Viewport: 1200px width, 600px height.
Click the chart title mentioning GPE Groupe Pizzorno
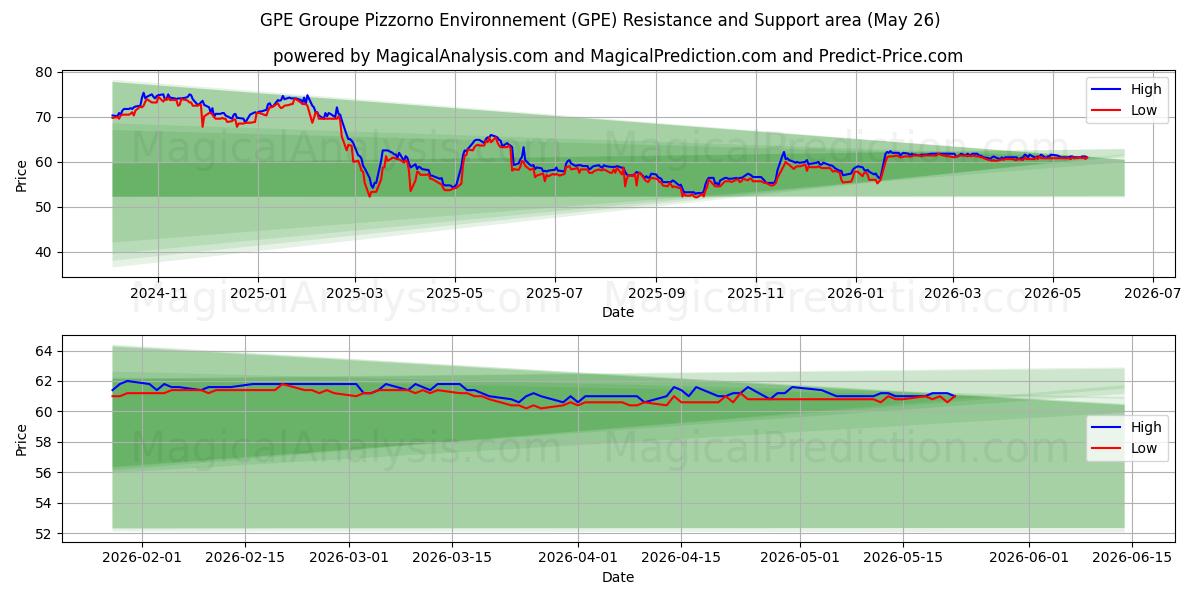[x=600, y=20]
